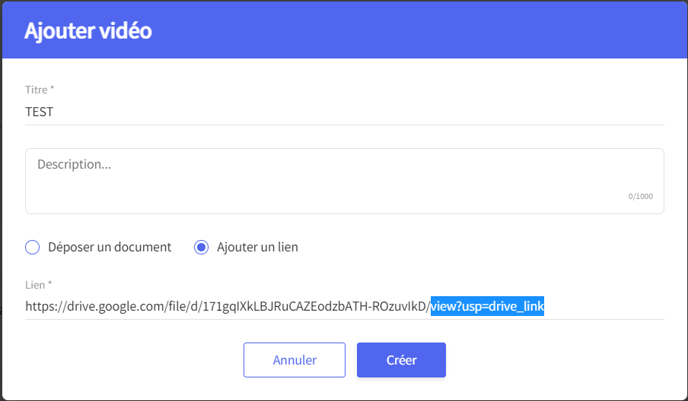Click the "Ajouter vidéo" dialog heading
The image size is (688, 401).
(x=88, y=31)
